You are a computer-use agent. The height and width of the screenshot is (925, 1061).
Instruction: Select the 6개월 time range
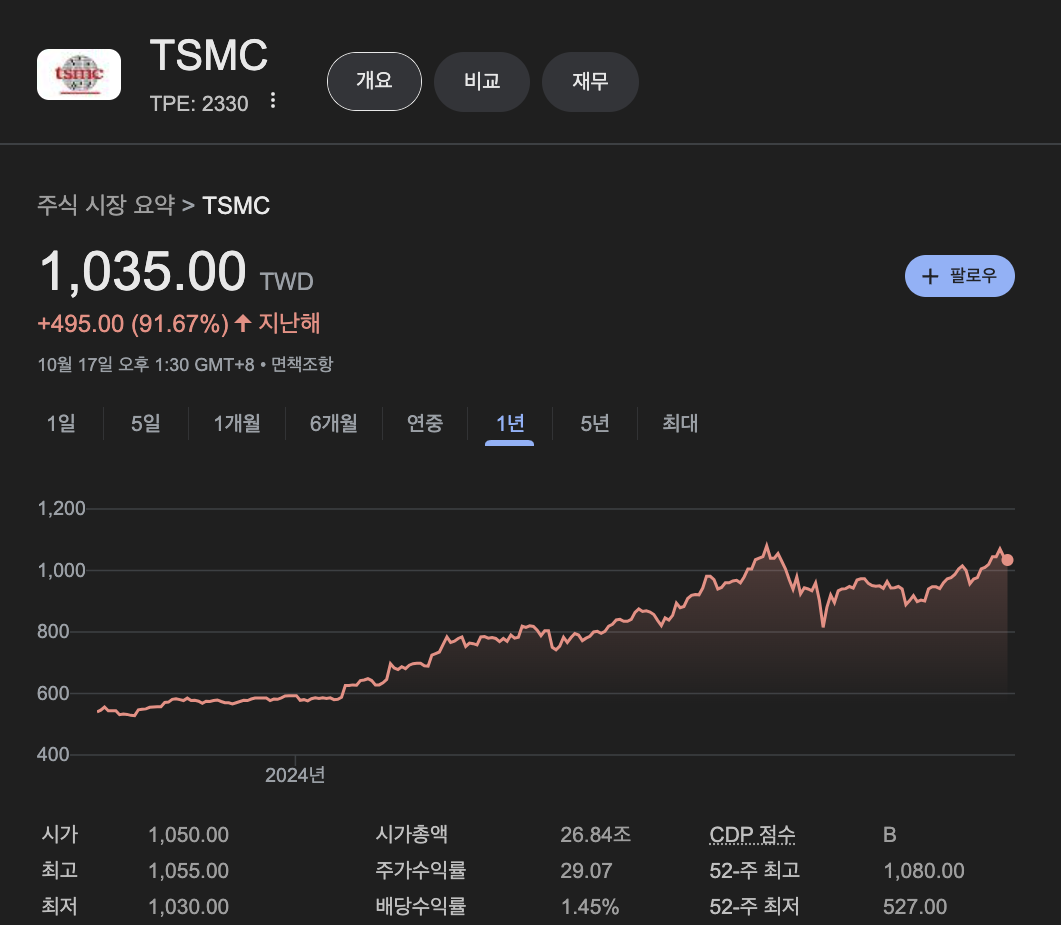point(334,424)
